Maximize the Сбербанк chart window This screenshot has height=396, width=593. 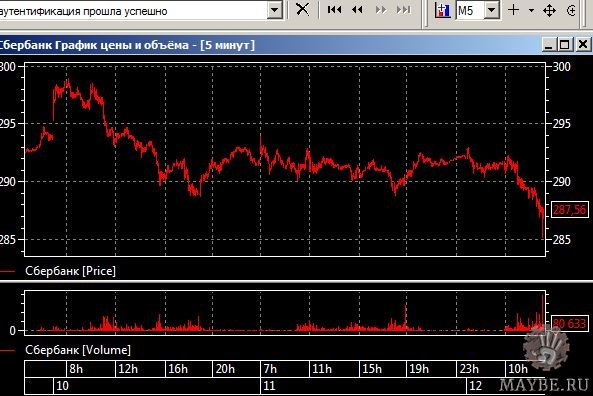564,45
